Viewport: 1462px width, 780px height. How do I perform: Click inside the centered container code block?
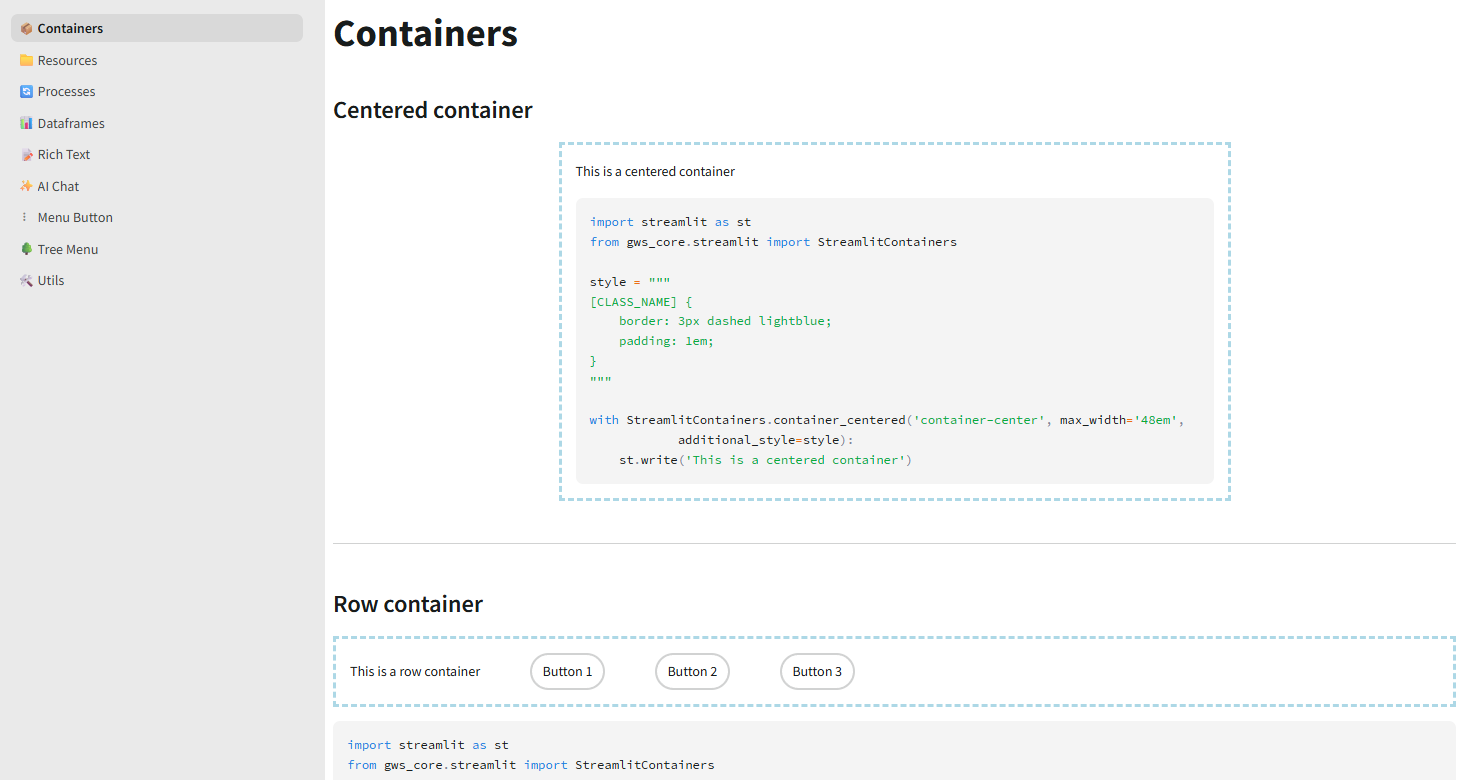click(894, 340)
